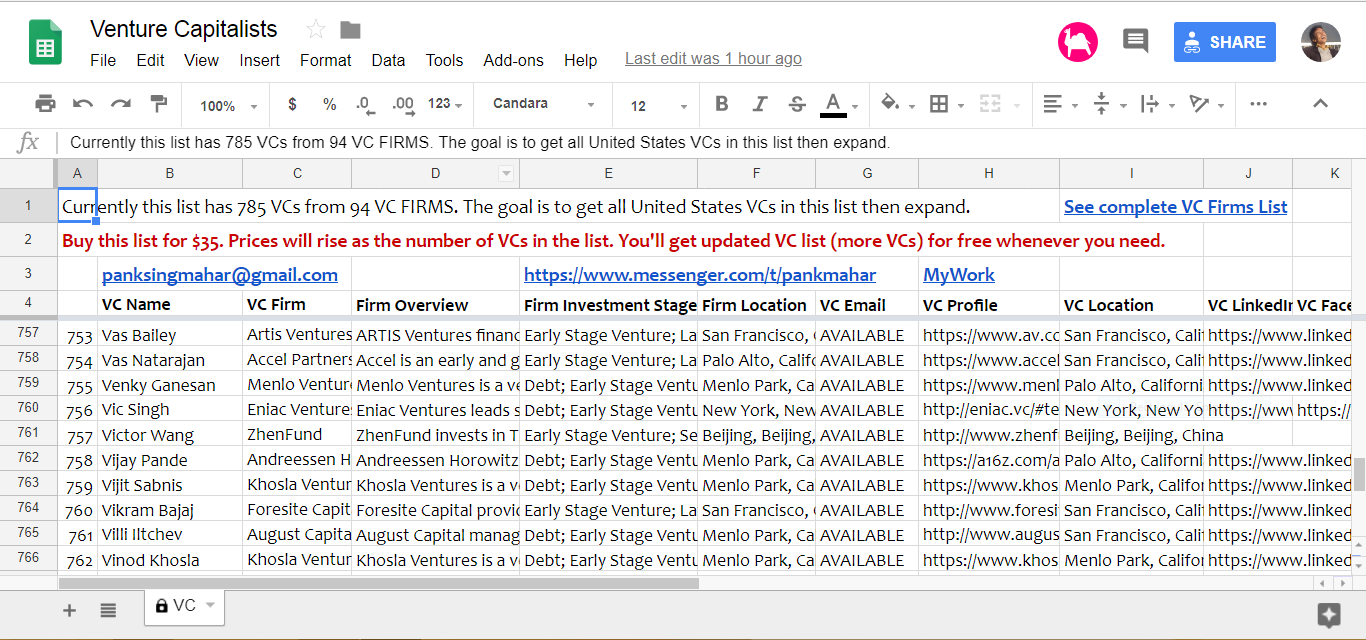Open the Format menu

[x=325, y=60]
